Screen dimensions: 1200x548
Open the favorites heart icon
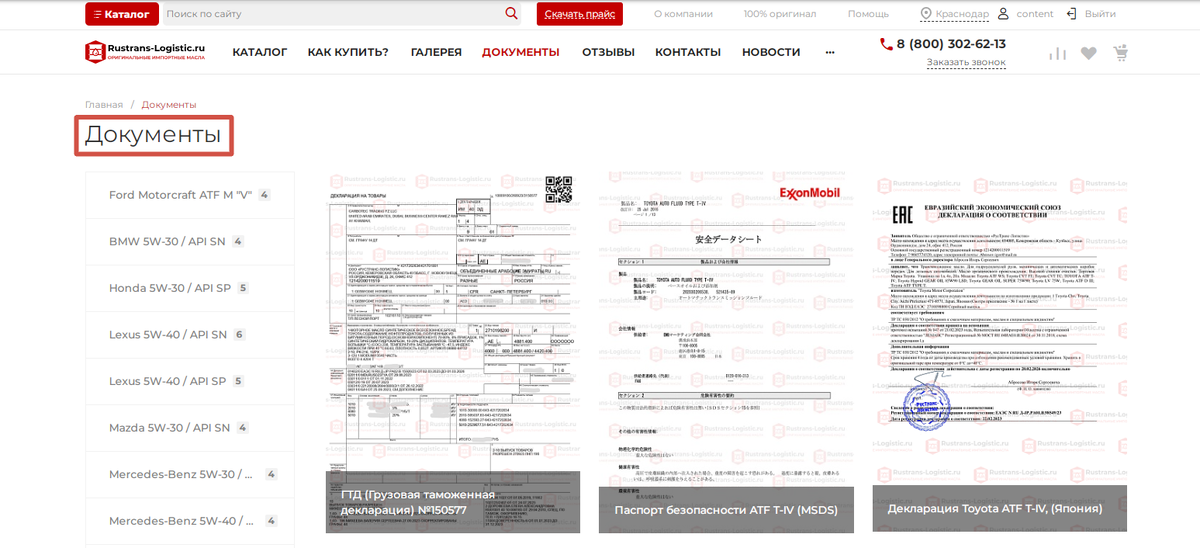coord(1089,54)
